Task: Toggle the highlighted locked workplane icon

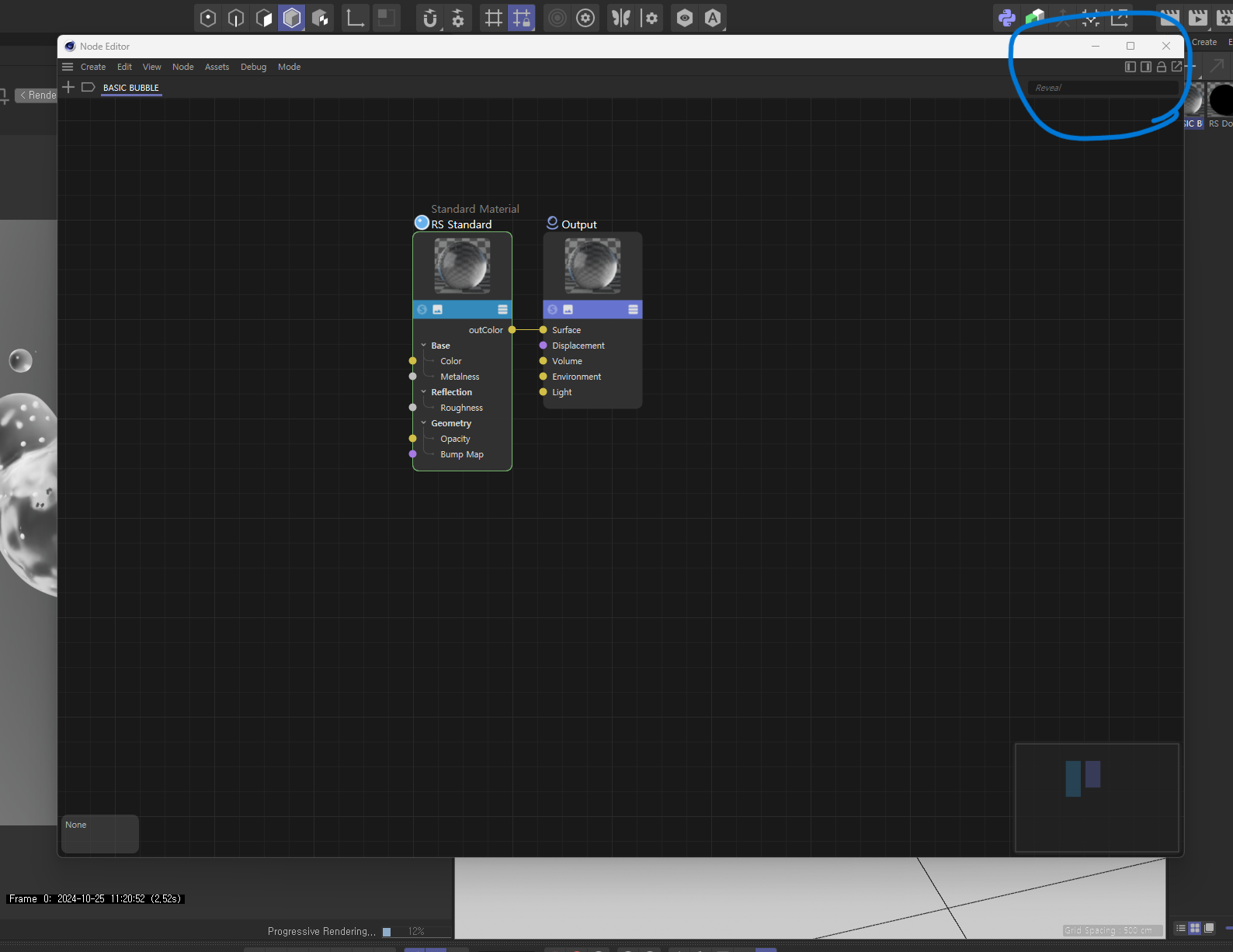Action: (522, 18)
